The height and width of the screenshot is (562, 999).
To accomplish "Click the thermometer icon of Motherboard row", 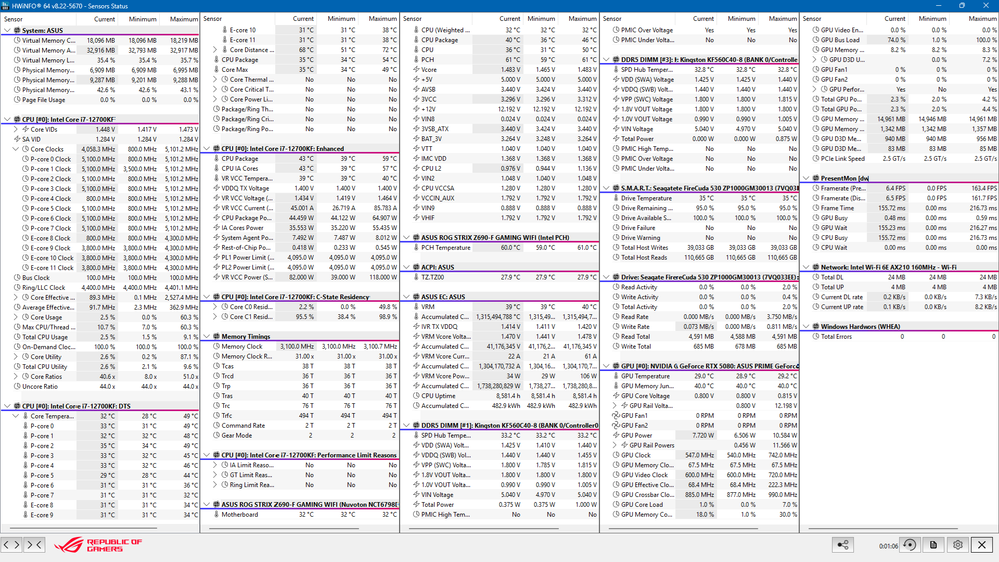I will click(217, 514).
